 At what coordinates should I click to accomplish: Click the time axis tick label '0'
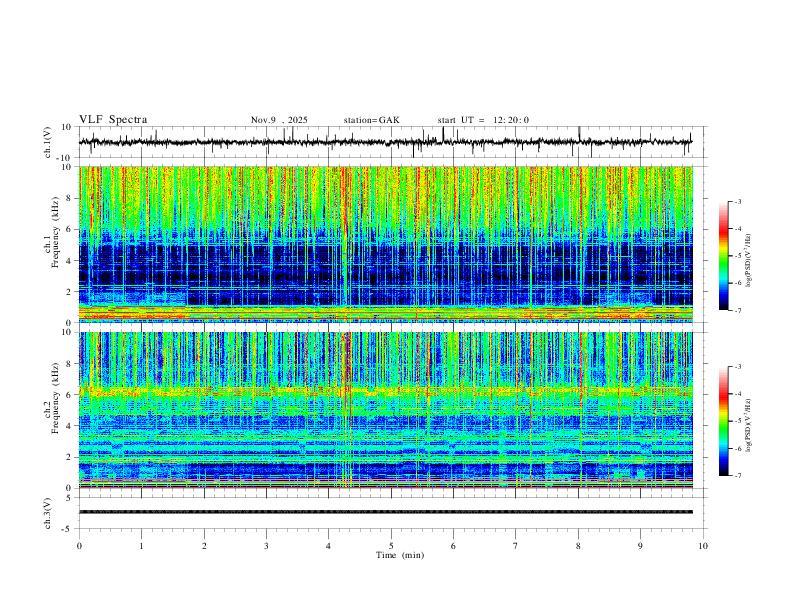coord(79,546)
